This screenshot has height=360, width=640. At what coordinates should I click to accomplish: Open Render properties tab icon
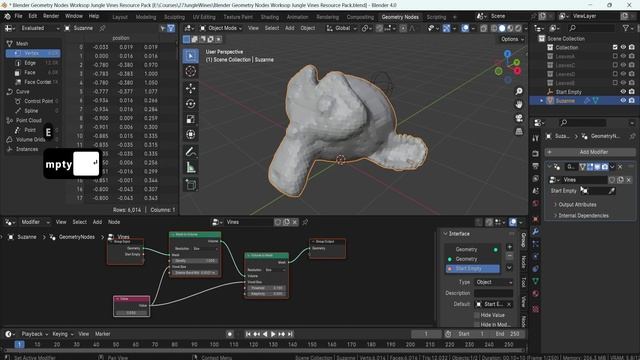(x=536, y=153)
